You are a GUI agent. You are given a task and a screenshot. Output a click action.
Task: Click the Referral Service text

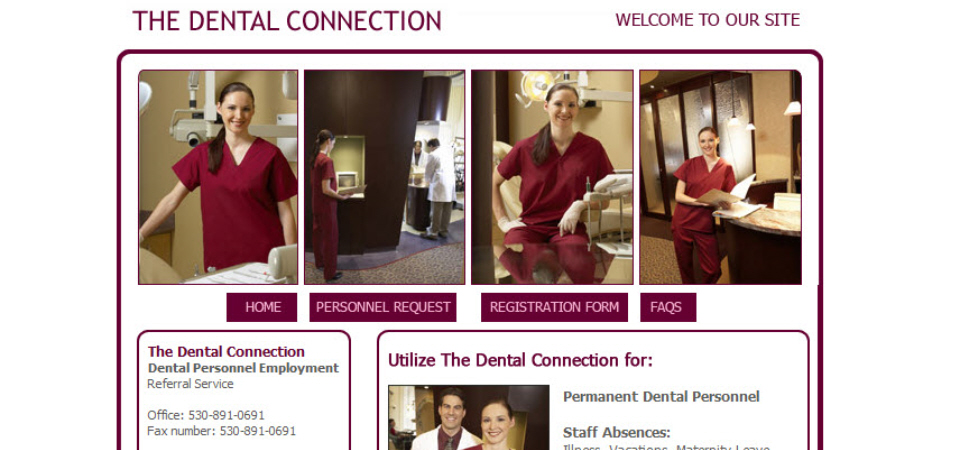coord(190,384)
